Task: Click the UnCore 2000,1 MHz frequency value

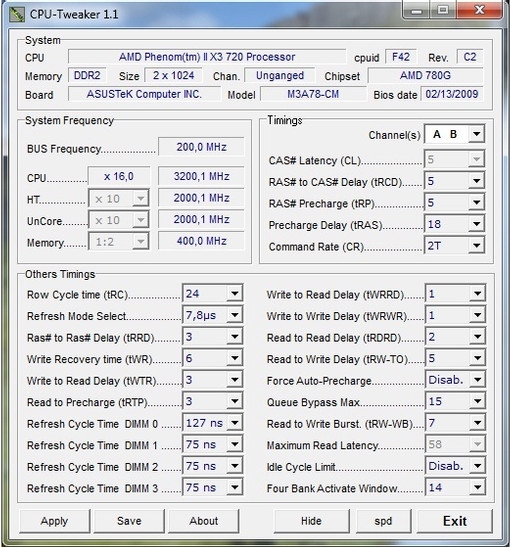Action: (x=201, y=219)
